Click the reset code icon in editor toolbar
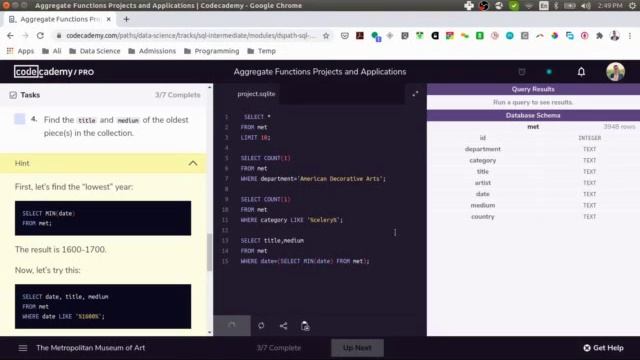This screenshot has height=360, width=640. [x=261, y=325]
